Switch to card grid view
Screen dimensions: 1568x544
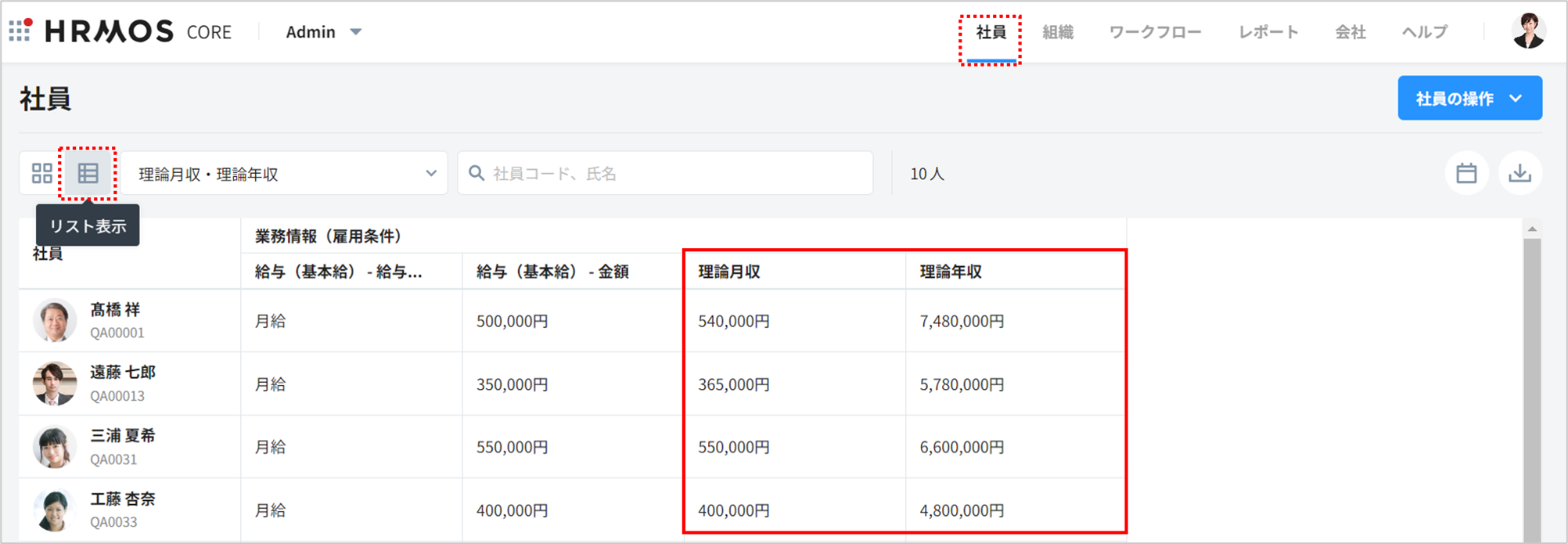(x=41, y=173)
